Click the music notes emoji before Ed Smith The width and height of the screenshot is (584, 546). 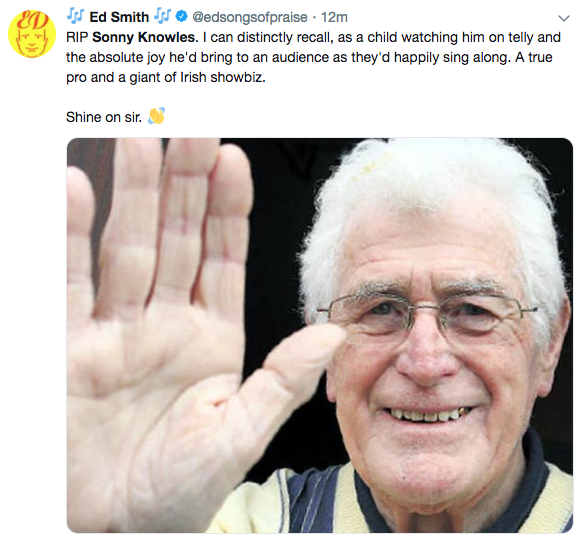pos(75,16)
